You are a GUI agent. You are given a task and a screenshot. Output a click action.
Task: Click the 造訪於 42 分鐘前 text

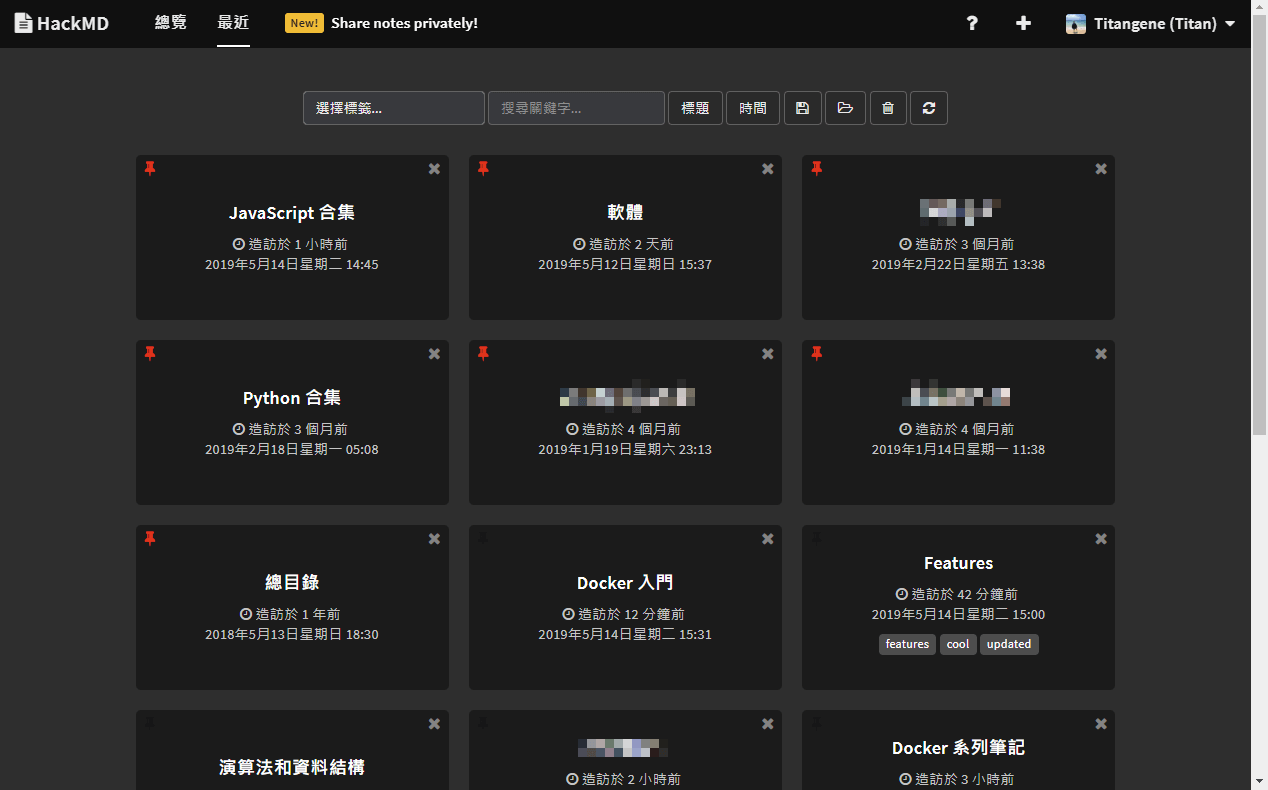click(x=964, y=594)
